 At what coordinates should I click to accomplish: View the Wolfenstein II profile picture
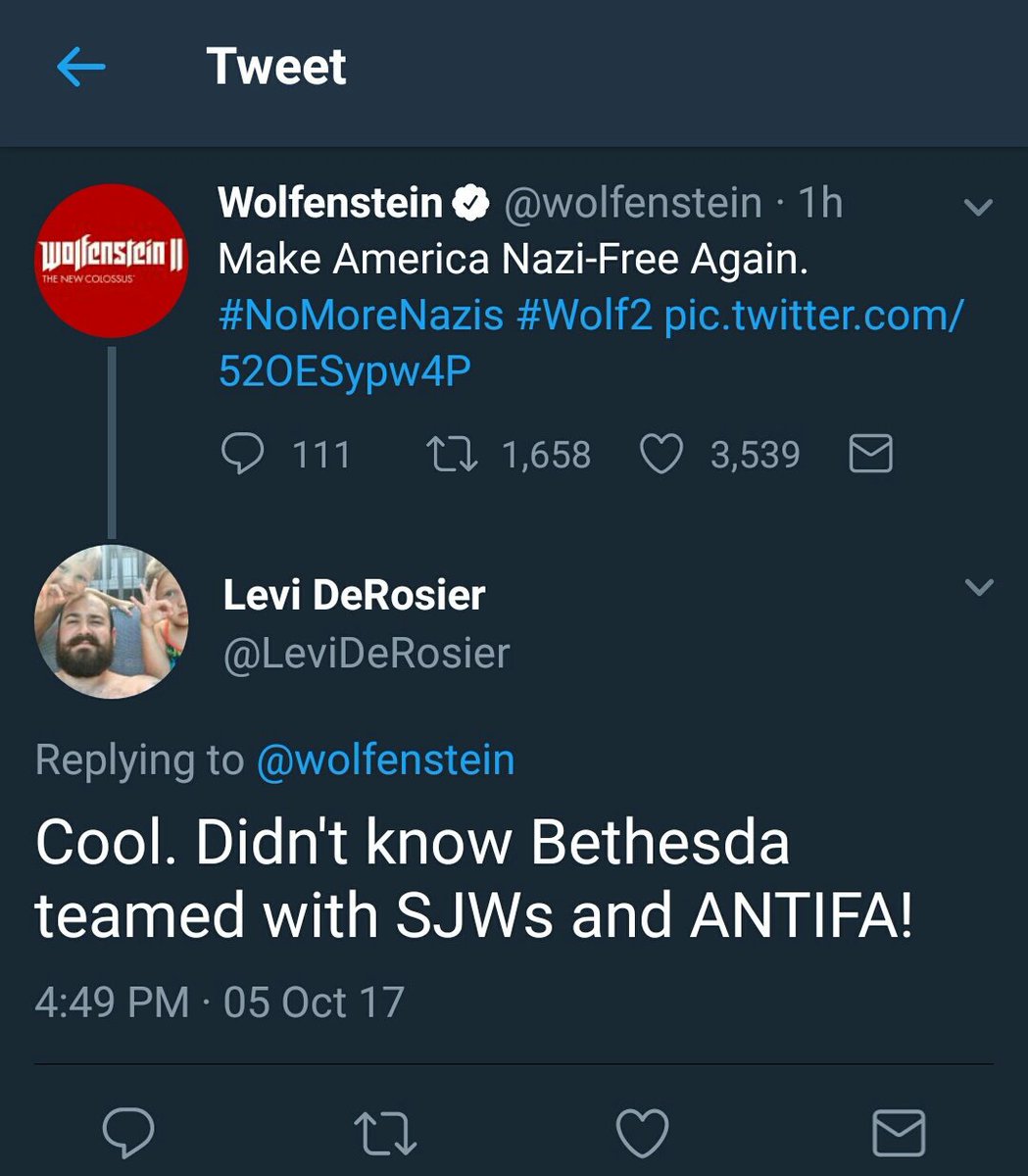(x=112, y=261)
